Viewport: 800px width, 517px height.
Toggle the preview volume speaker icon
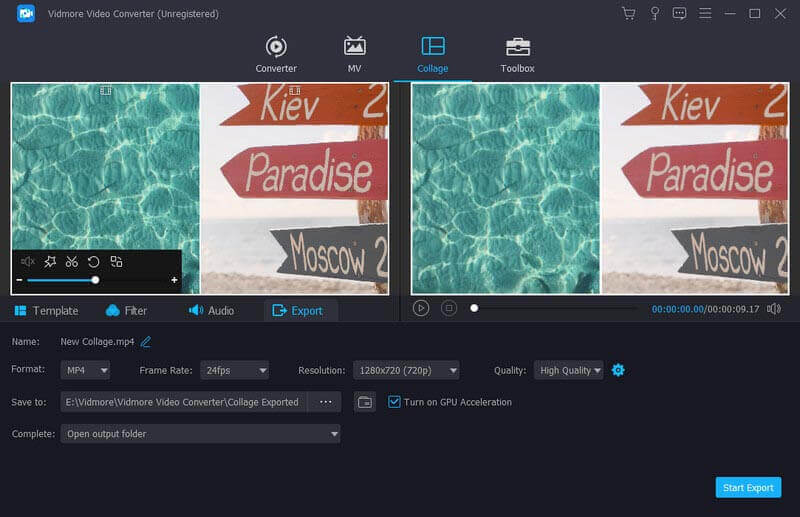[773, 309]
